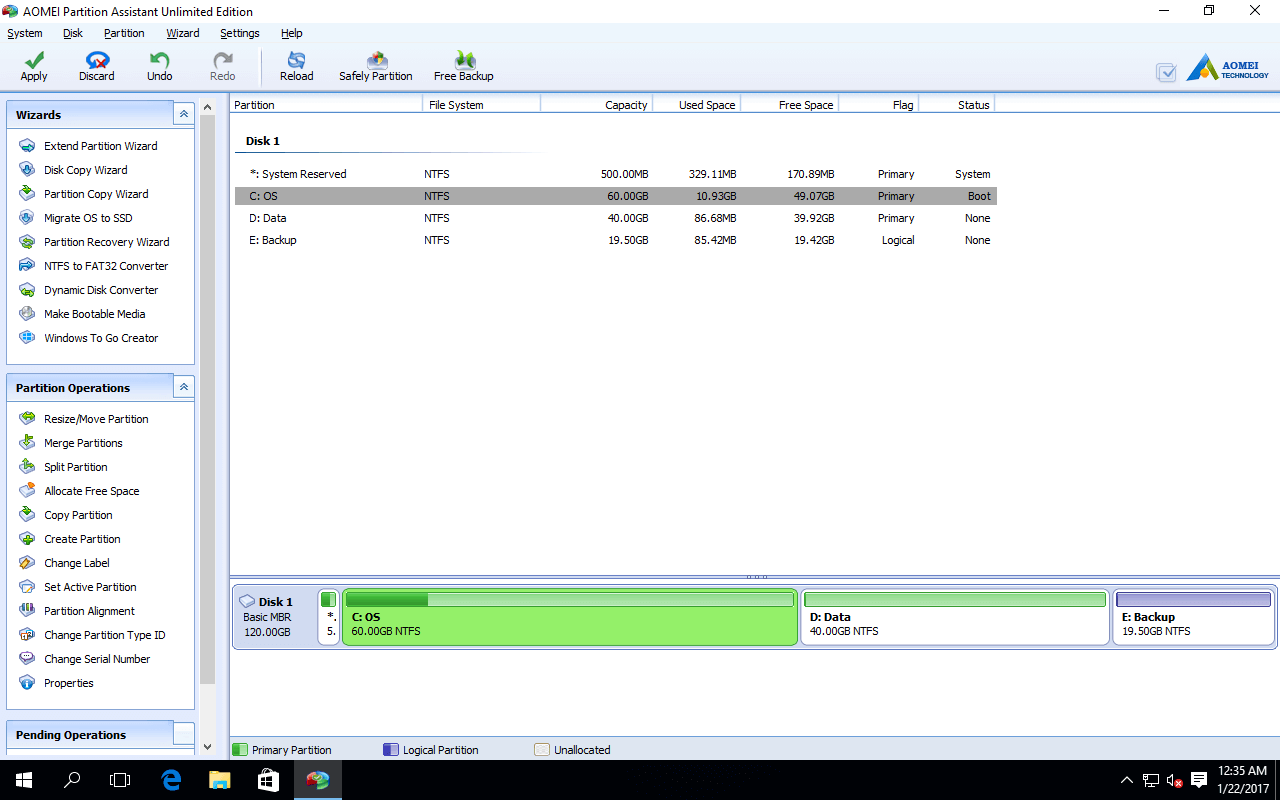
Task: Discard all changes using the toolbar icon
Action: click(96, 66)
